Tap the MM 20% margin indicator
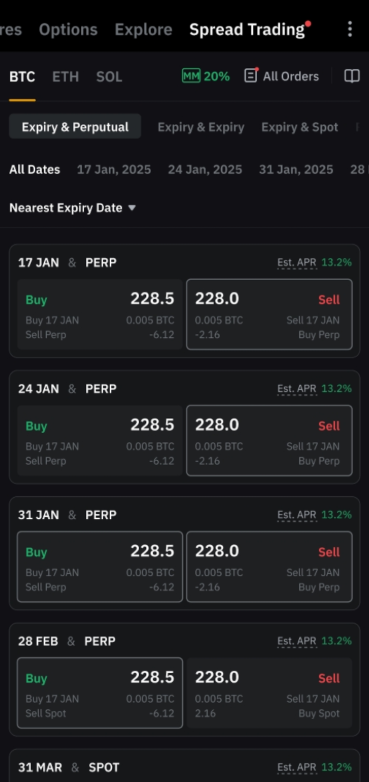The image size is (369, 782). (x=206, y=76)
